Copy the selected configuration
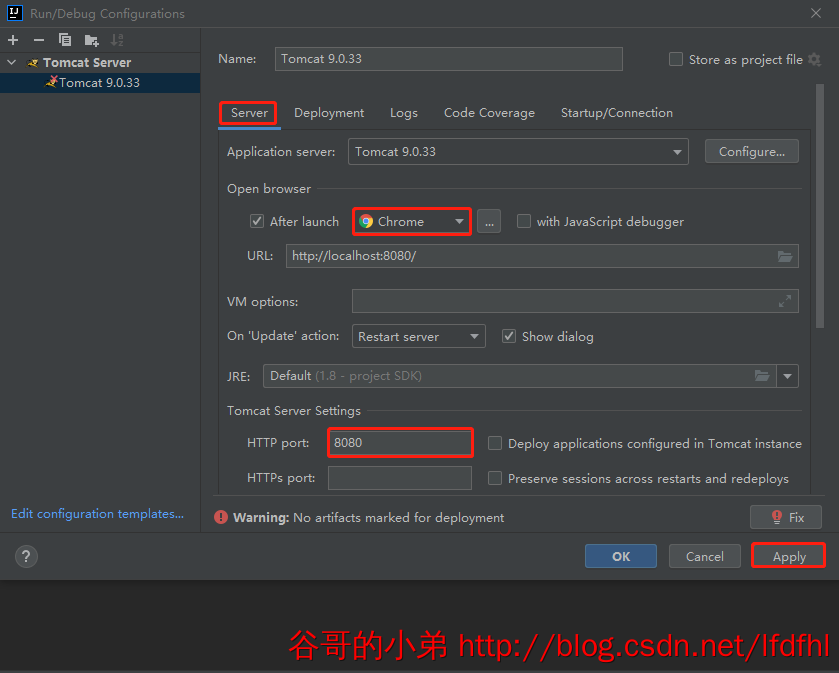Image resolution: width=839 pixels, height=673 pixels. 65,40
